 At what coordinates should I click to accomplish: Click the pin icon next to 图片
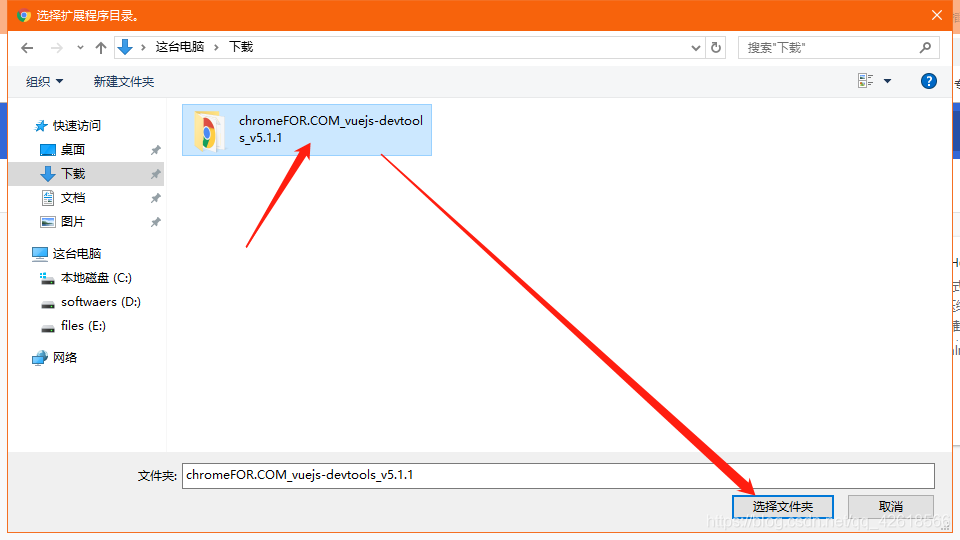[156, 222]
